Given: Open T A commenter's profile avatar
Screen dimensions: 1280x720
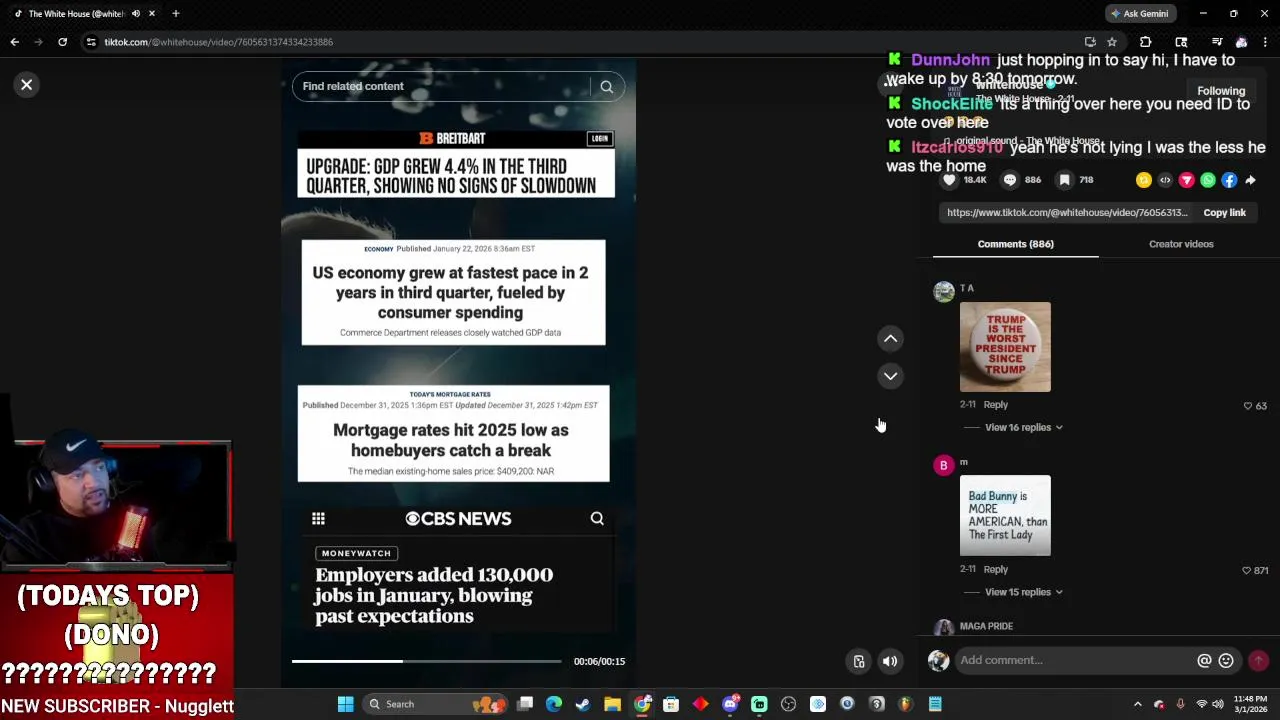Looking at the screenshot, I should [x=943, y=292].
